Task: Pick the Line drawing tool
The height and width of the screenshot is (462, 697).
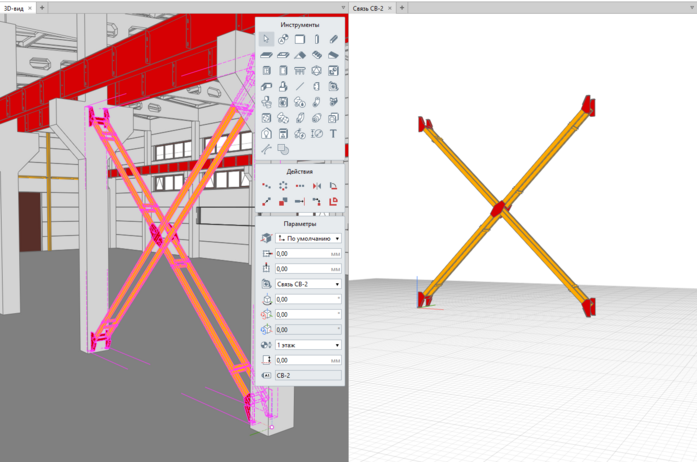Action: click(300, 87)
